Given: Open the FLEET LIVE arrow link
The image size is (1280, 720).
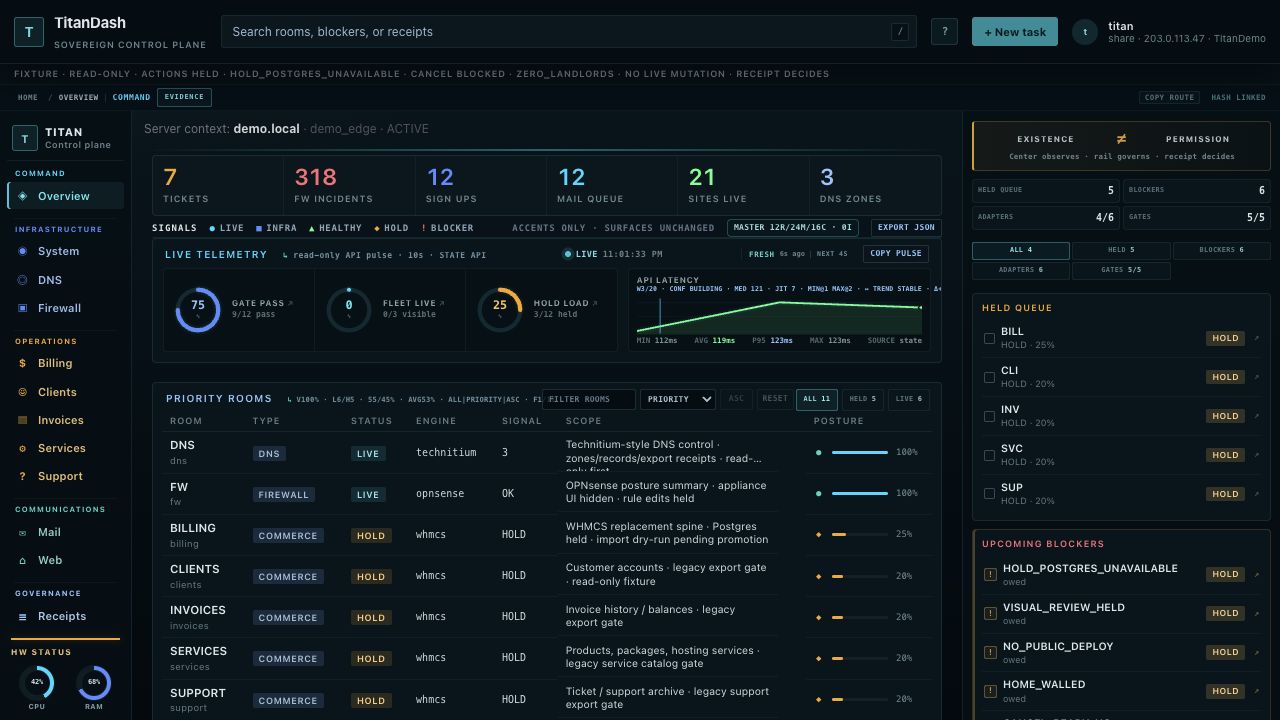Looking at the screenshot, I should point(442,303).
